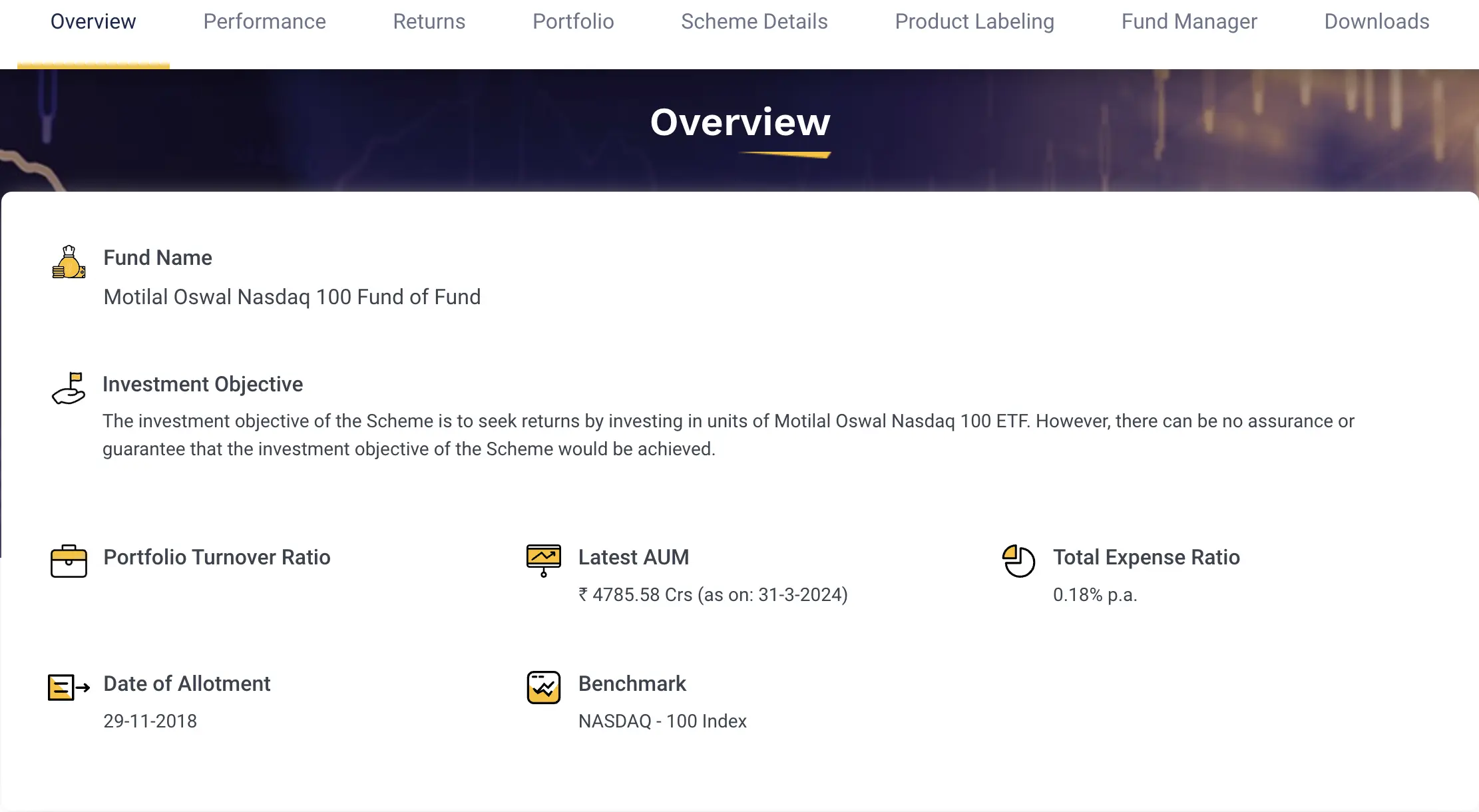Click the investment objective description paragraph
The height and width of the screenshot is (812, 1479).
point(728,435)
